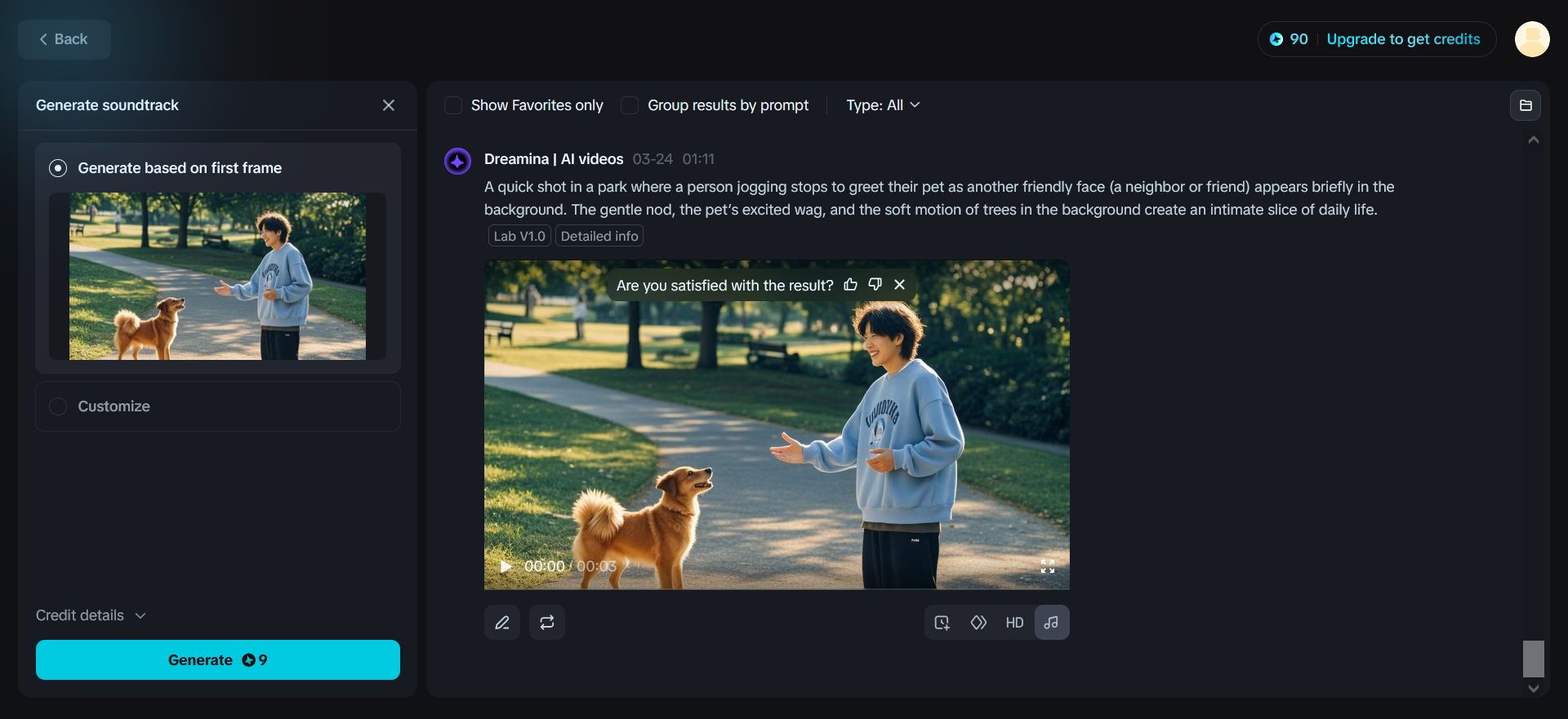The width and height of the screenshot is (1568, 719).
Task: Click the frame interpolation icon
Action: [978, 623]
